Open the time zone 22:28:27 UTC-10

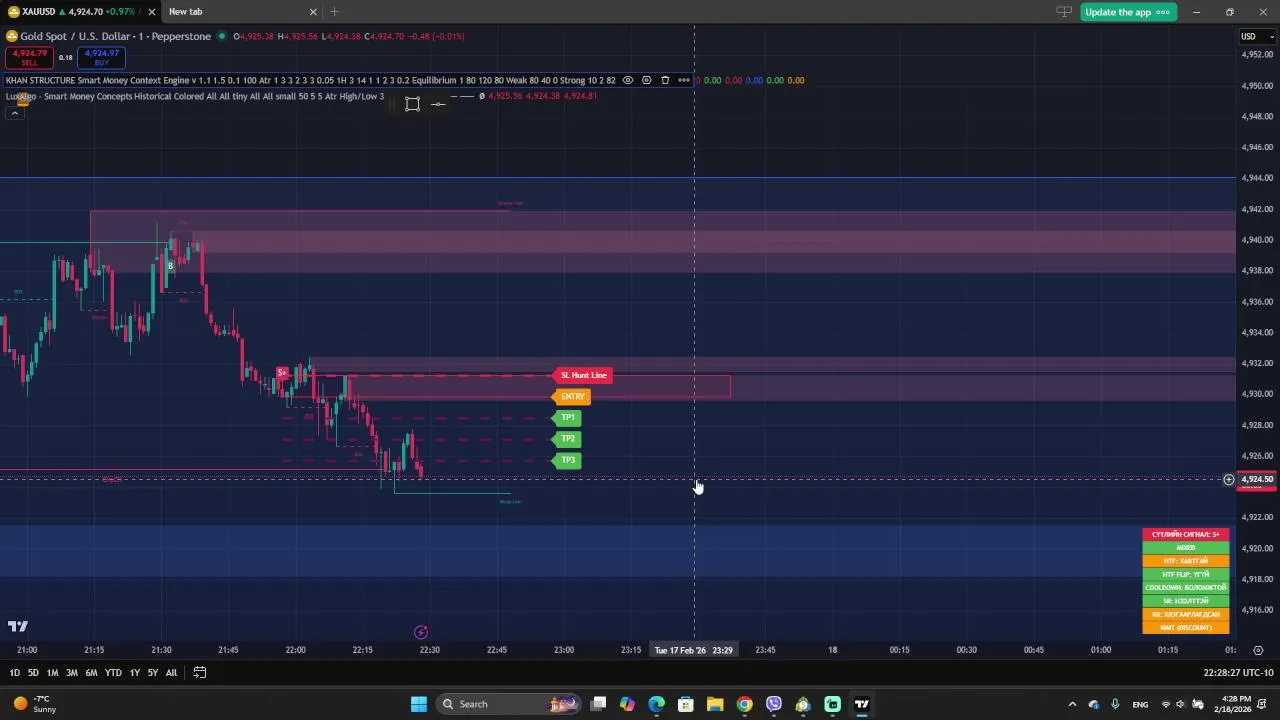coord(1238,673)
